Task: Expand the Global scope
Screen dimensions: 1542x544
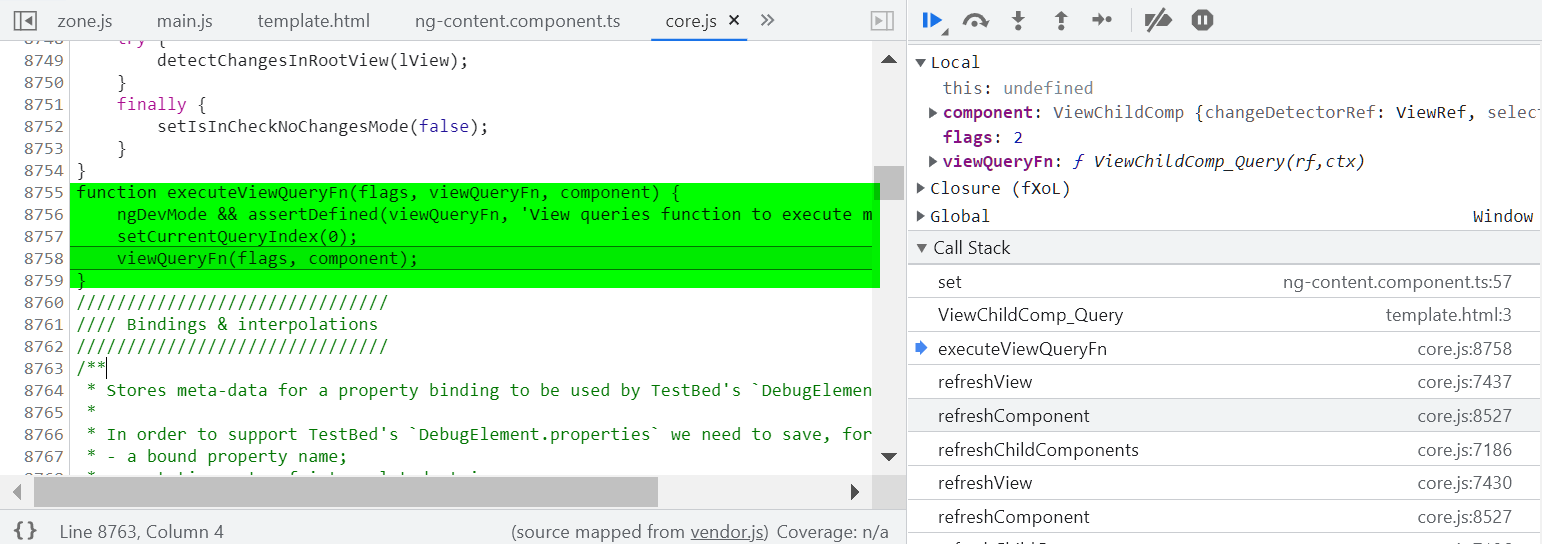Action: pos(921,216)
